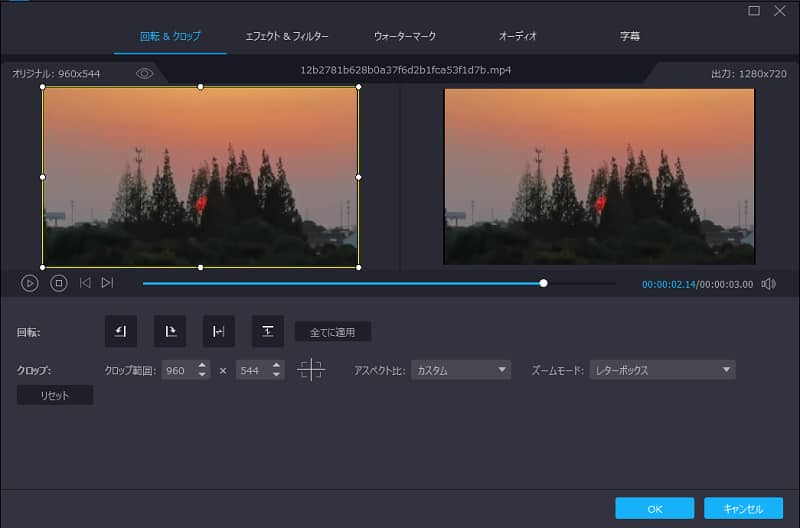
Task: Increase crop width value
Action: coord(202,365)
